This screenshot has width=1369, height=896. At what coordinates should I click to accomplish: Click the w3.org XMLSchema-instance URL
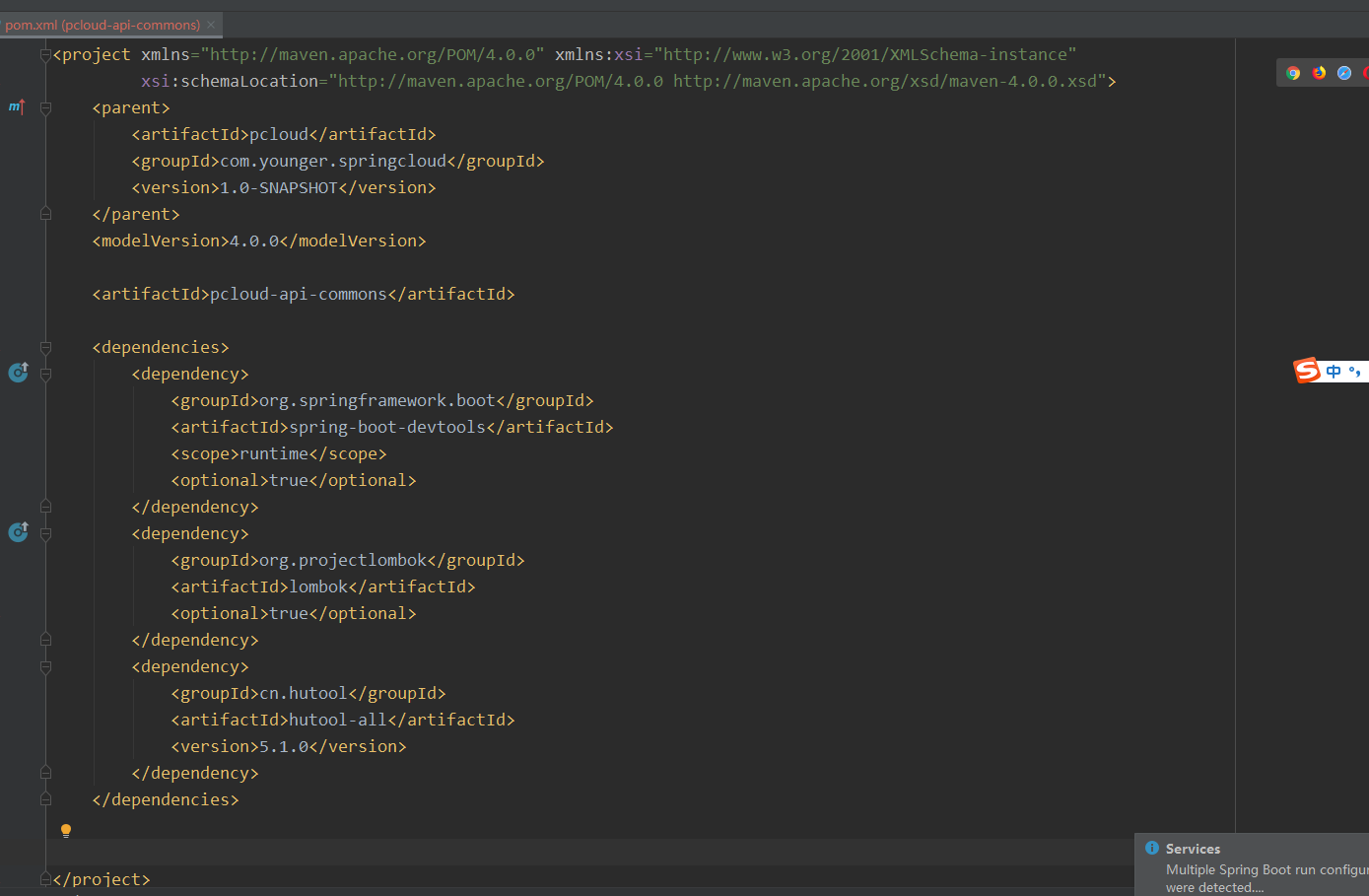[x=865, y=54]
